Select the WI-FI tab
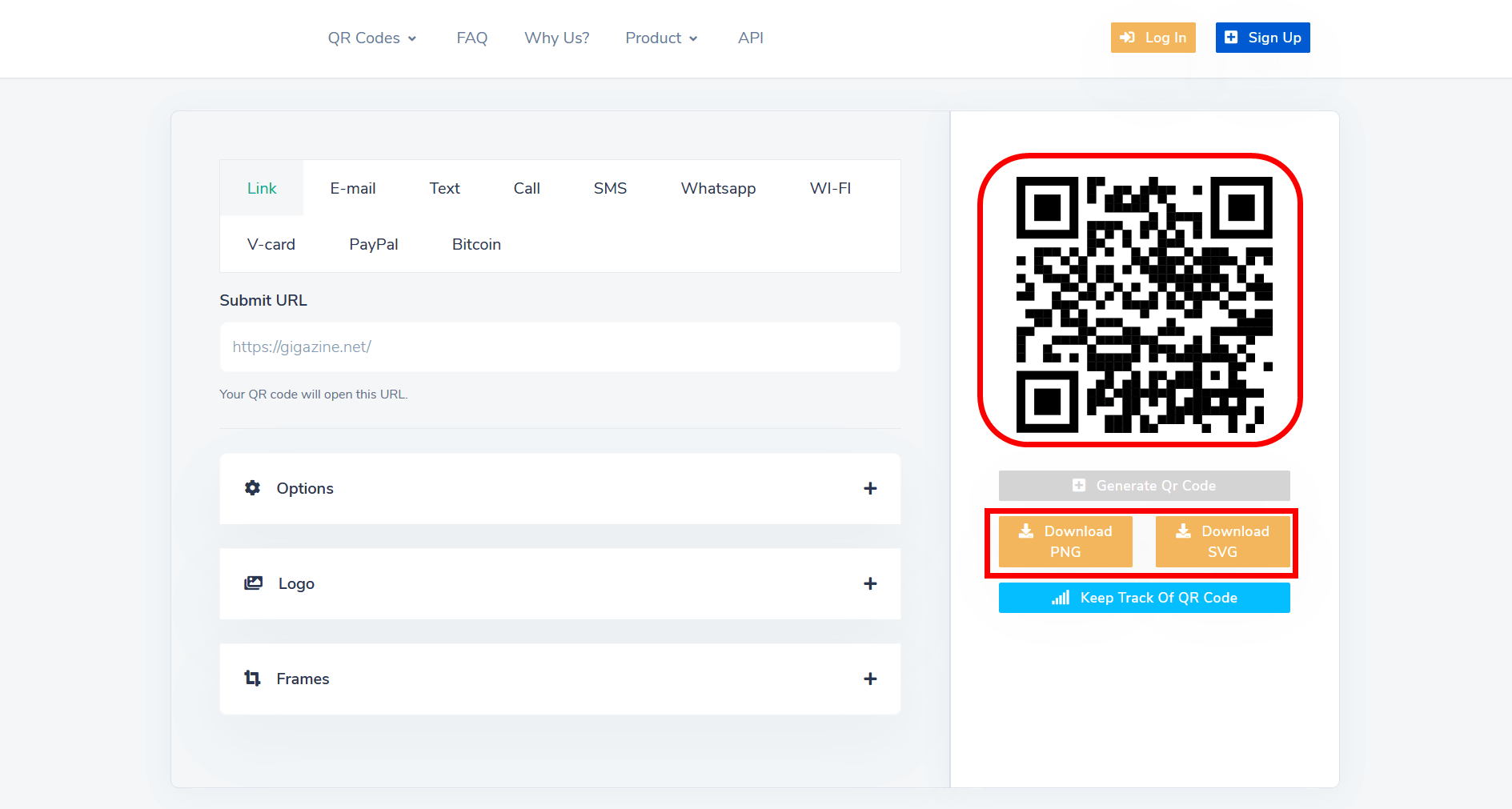The height and width of the screenshot is (809, 1512). pyautogui.click(x=830, y=188)
